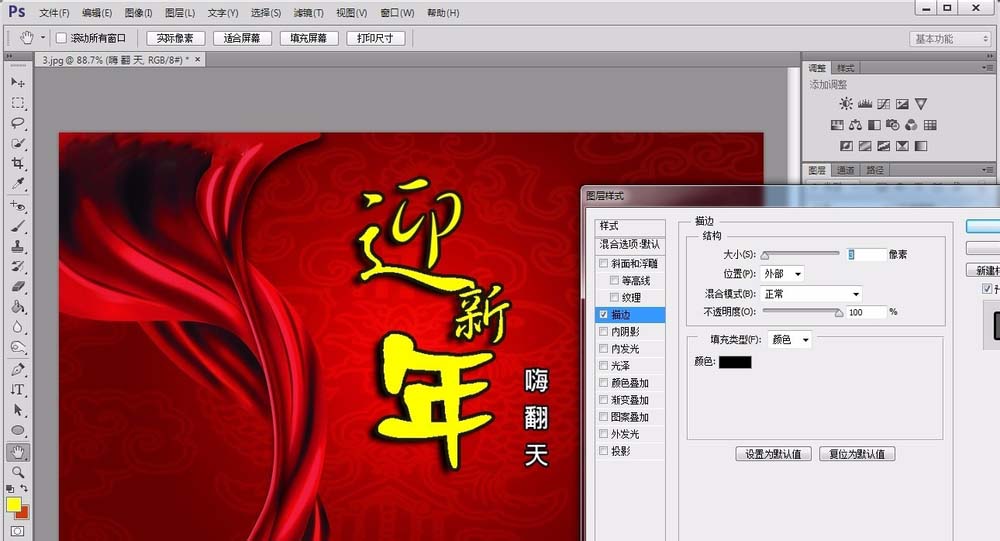Add a Photo Filter adjustment
The width and height of the screenshot is (1000, 541).
coord(892,125)
